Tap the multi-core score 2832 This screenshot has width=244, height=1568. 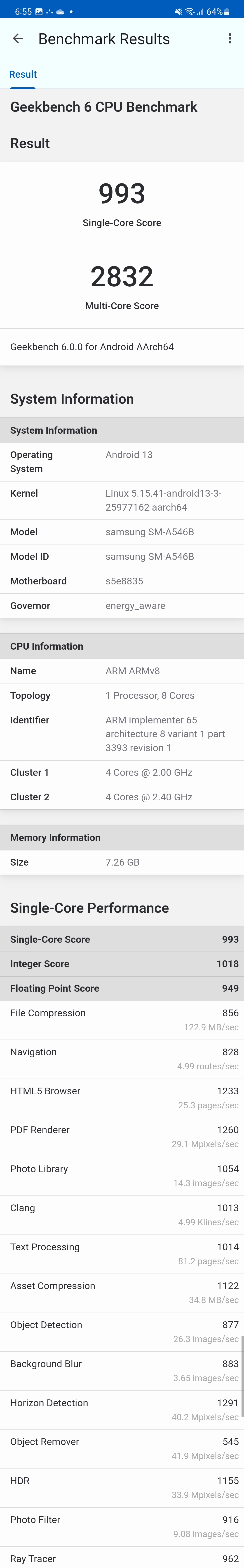tap(122, 276)
